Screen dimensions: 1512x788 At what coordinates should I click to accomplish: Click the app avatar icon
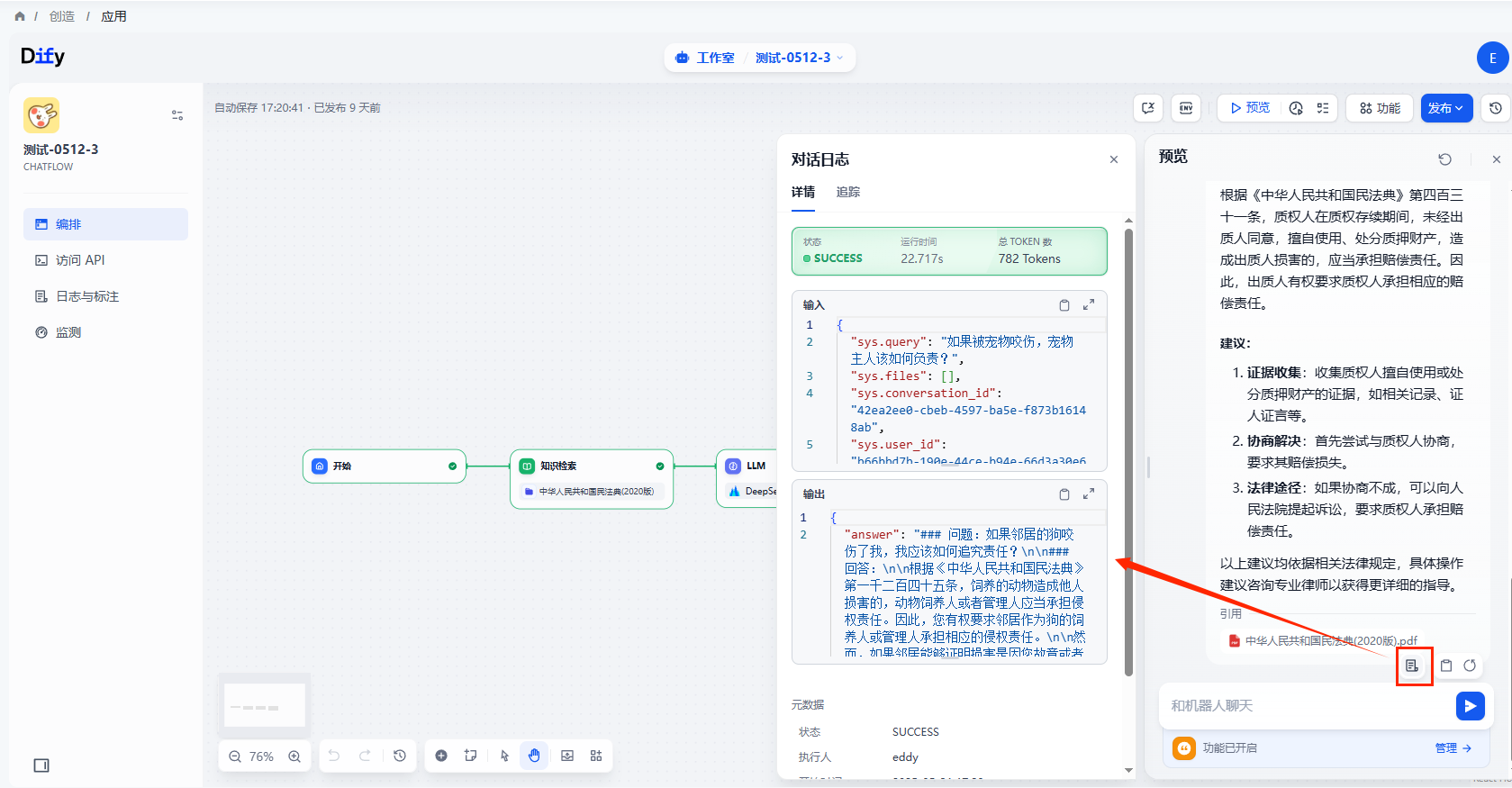[41, 115]
